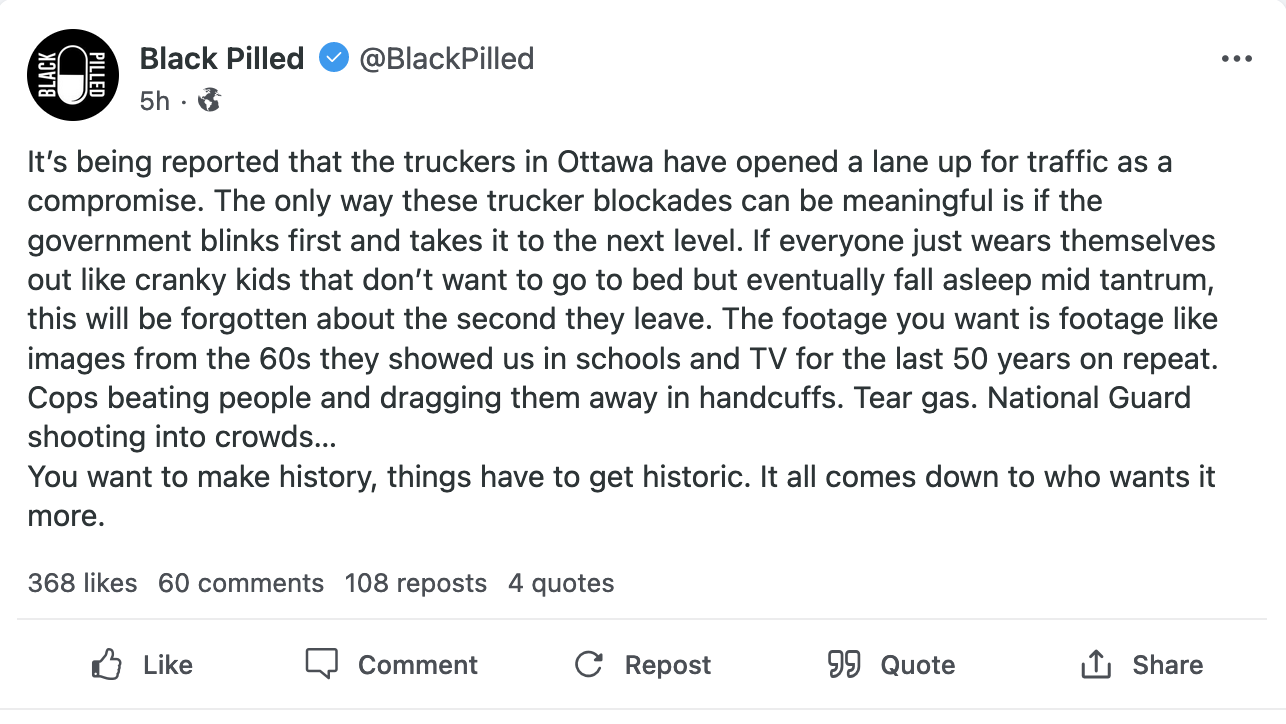This screenshot has height=724, width=1286.
Task: Click the quotation marks Quote icon
Action: point(844,665)
